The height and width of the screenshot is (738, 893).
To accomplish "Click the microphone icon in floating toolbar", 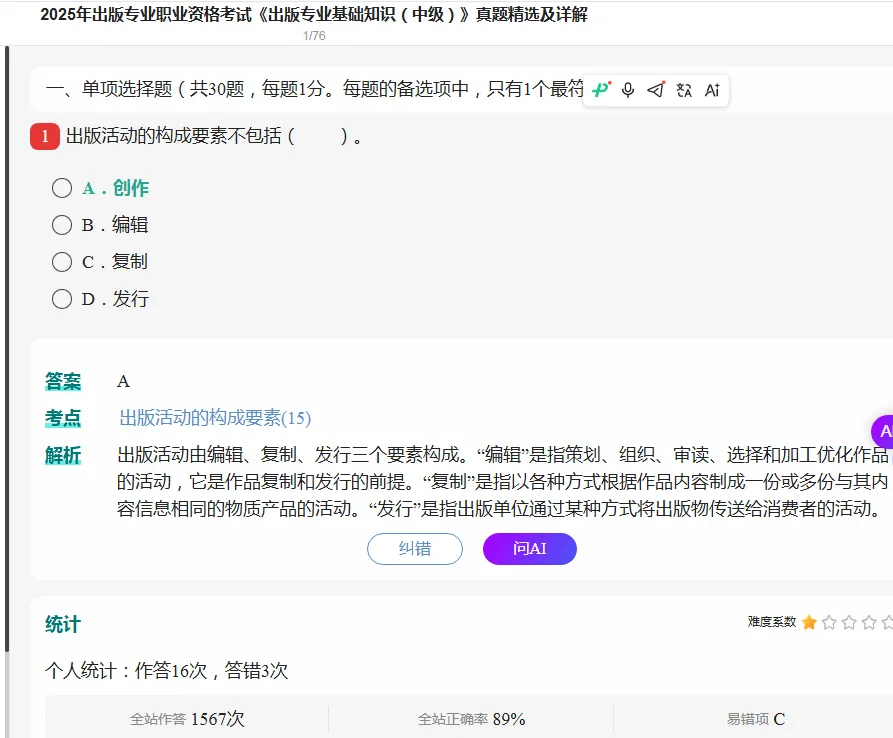I will 628,90.
